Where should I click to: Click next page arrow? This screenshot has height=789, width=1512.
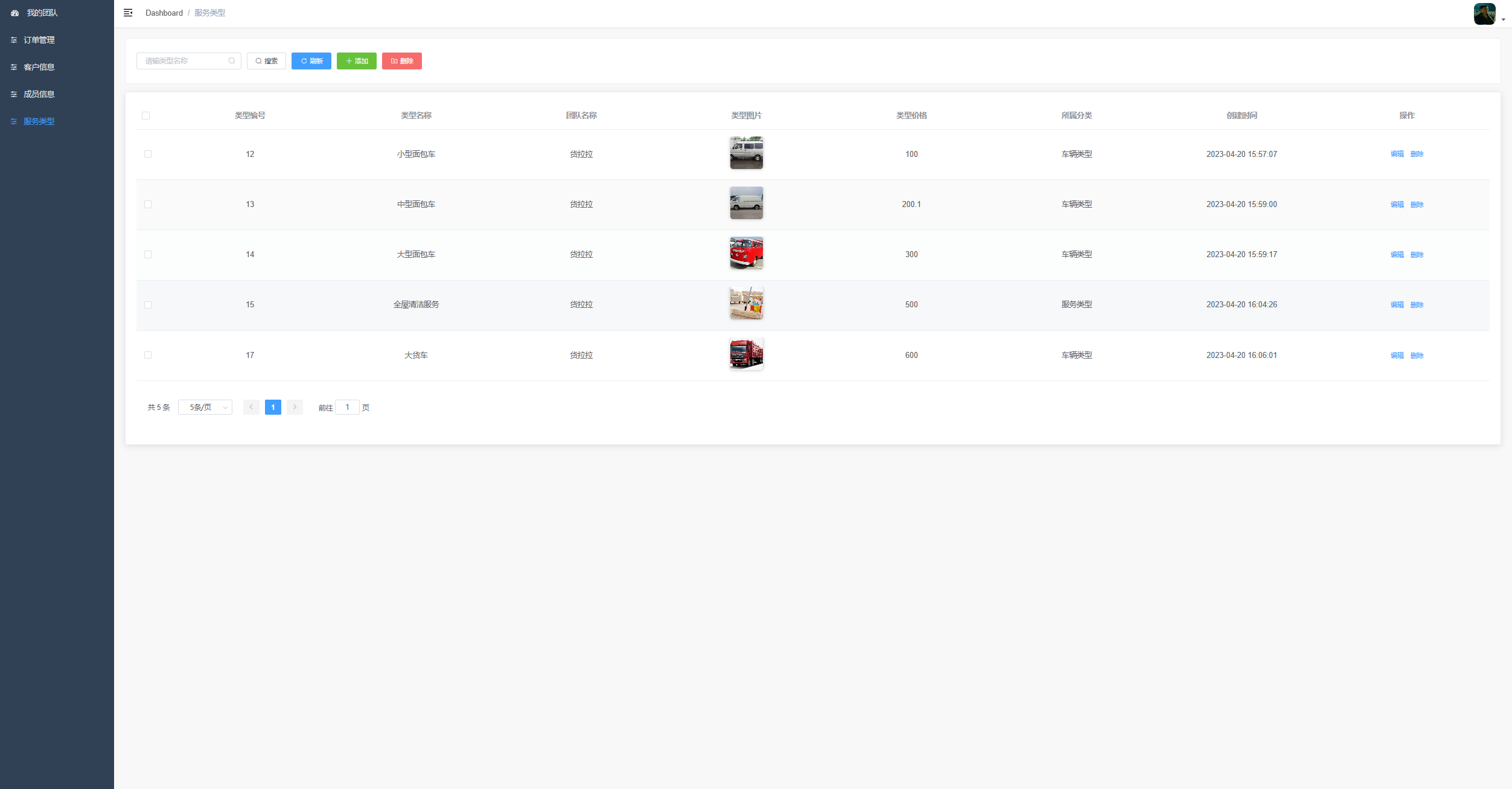tap(295, 407)
